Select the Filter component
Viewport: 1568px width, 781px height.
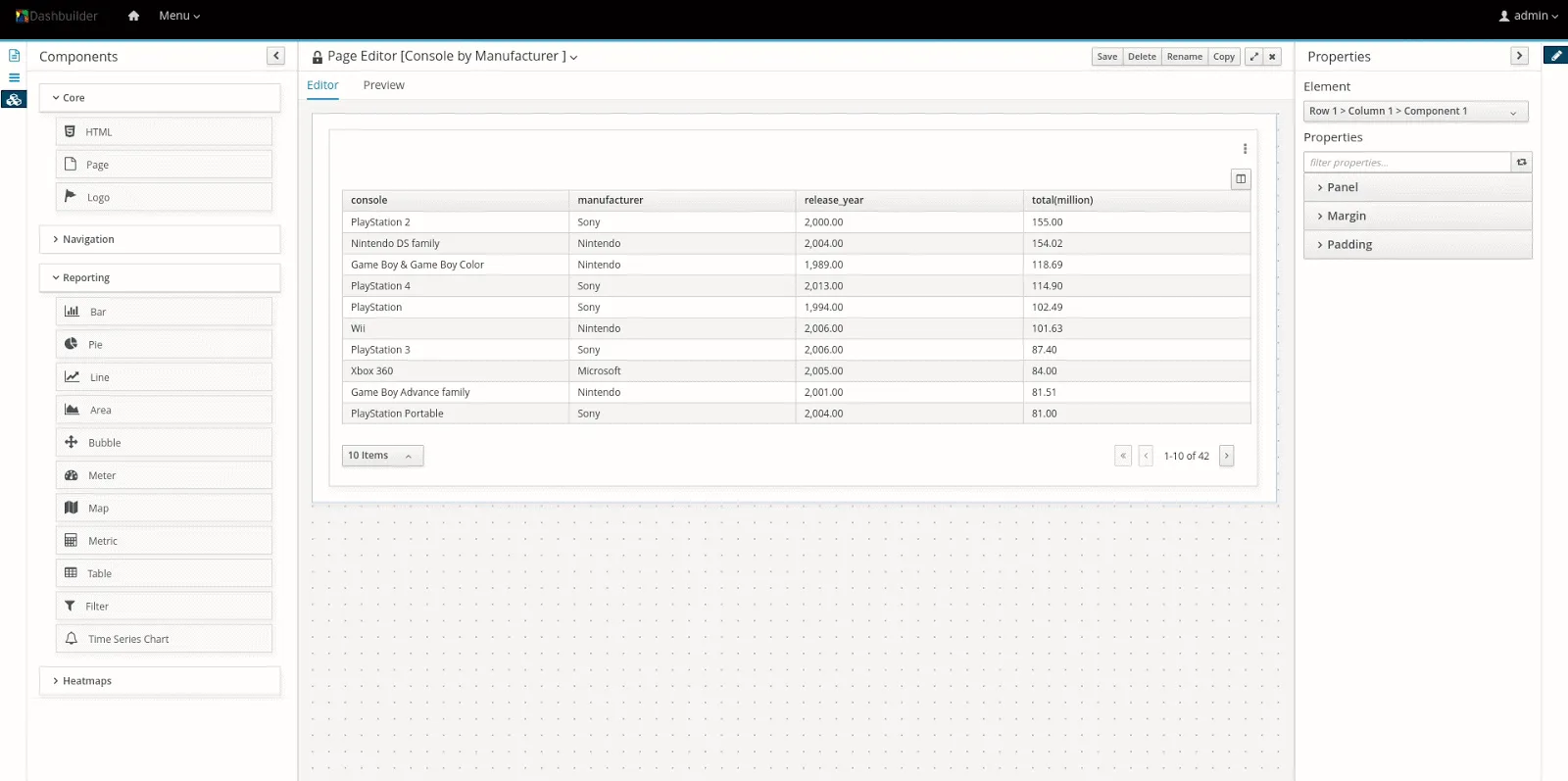[164, 607]
